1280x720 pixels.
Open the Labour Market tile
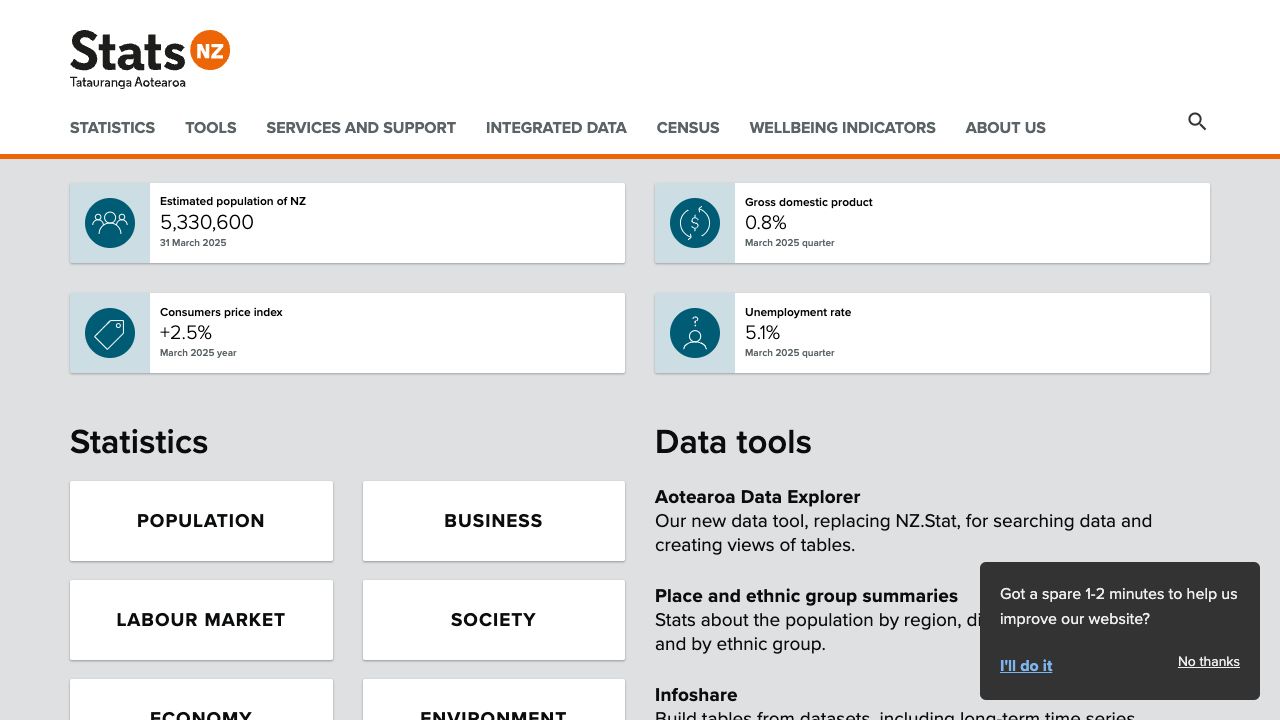pos(201,620)
